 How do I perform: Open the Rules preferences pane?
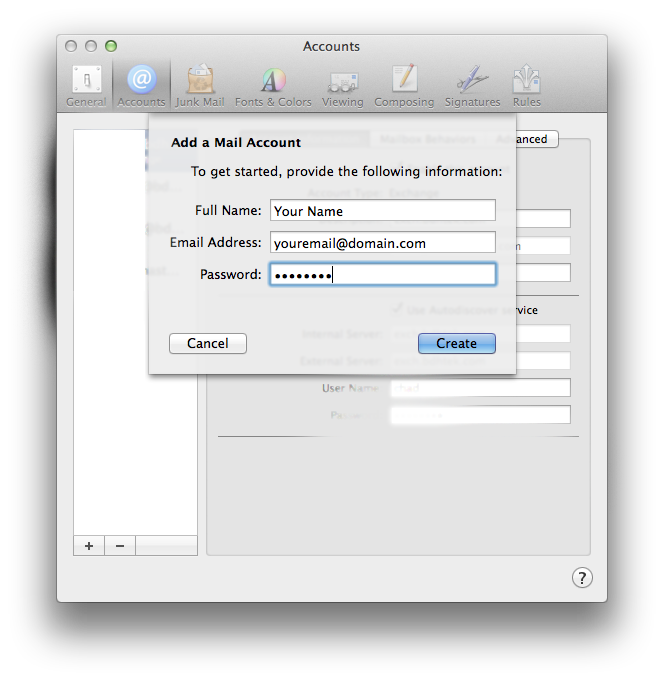527,86
